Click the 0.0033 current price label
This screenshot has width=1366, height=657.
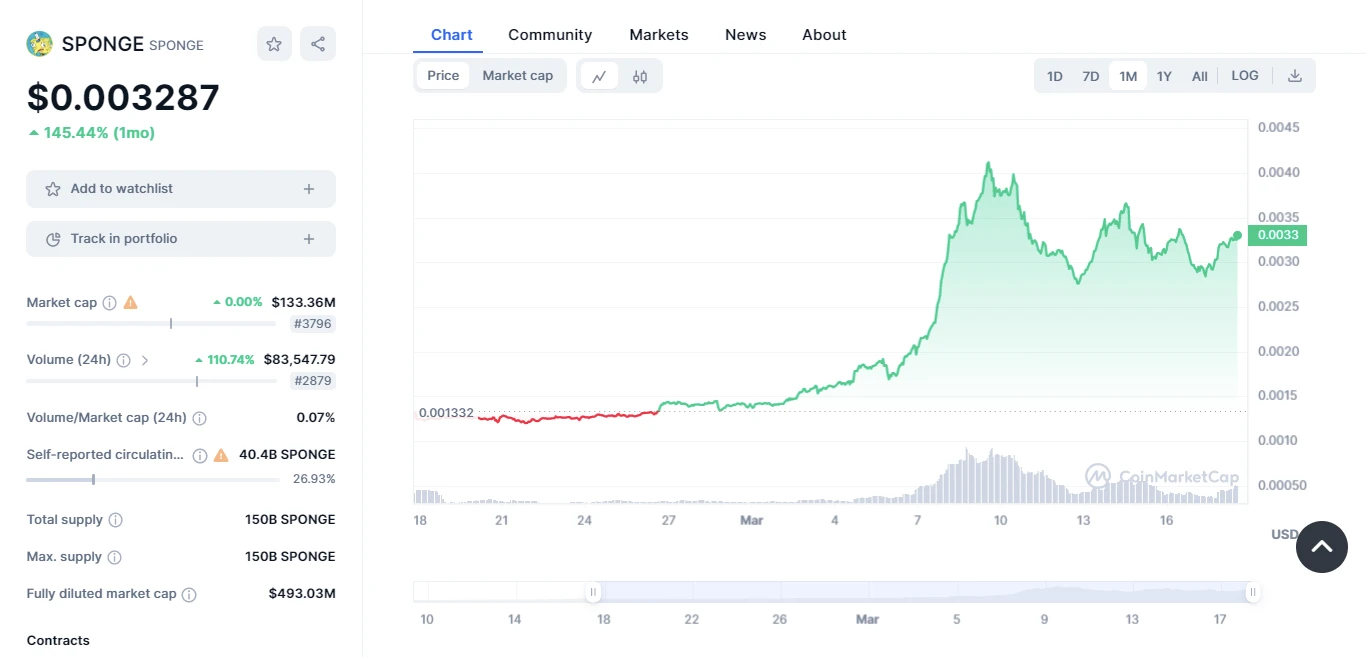pyautogui.click(x=1278, y=235)
